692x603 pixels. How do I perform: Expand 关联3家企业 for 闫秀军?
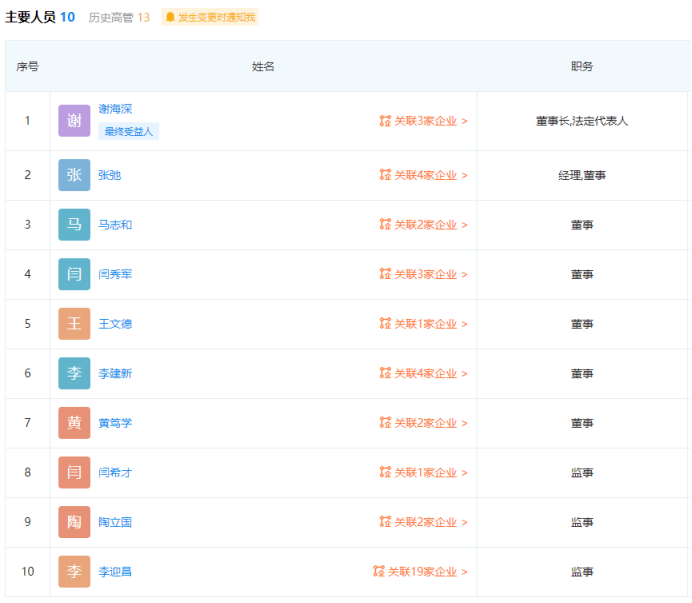pos(423,274)
